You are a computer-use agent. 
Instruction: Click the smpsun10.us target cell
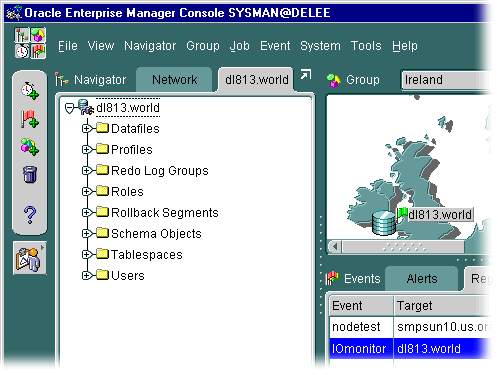tap(443, 327)
